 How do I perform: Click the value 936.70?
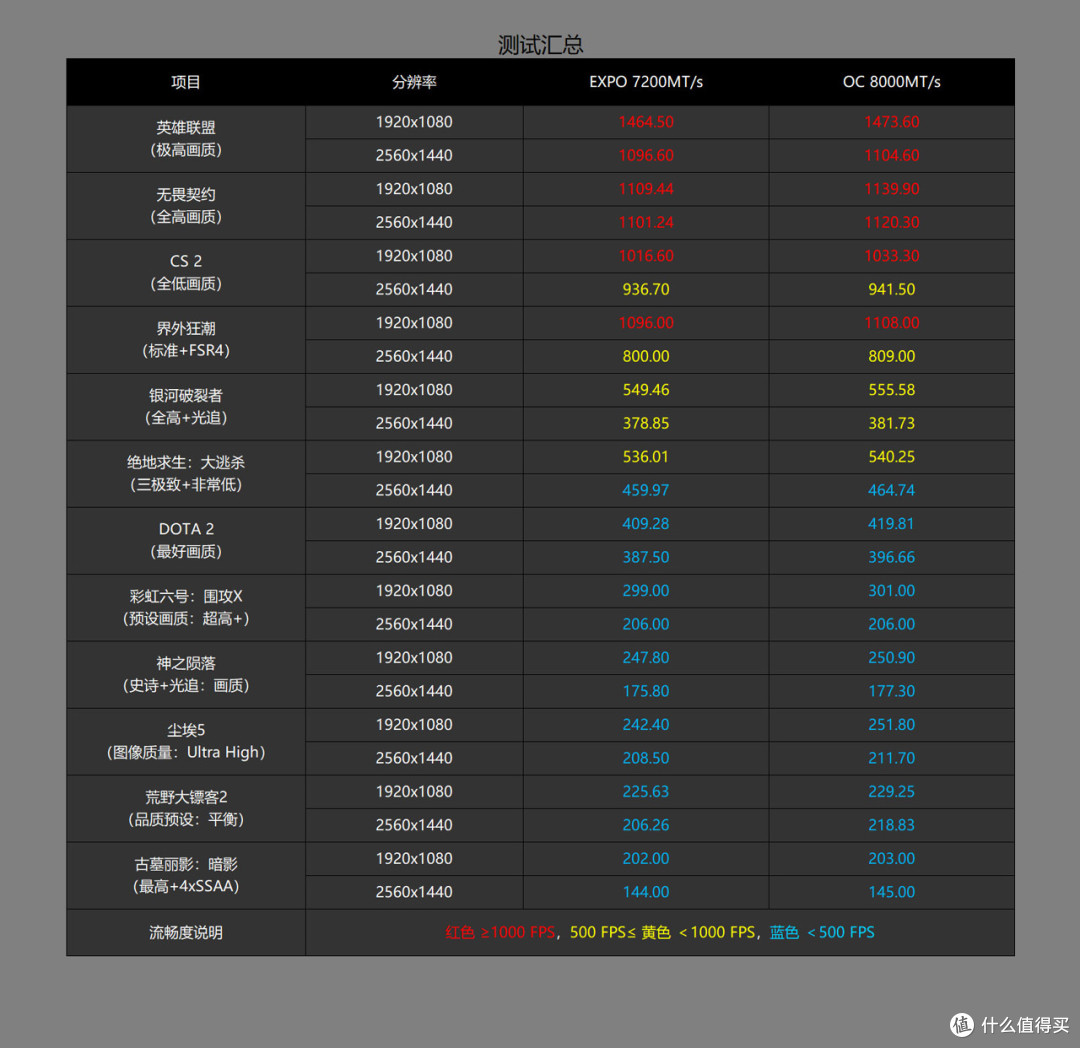pos(645,289)
